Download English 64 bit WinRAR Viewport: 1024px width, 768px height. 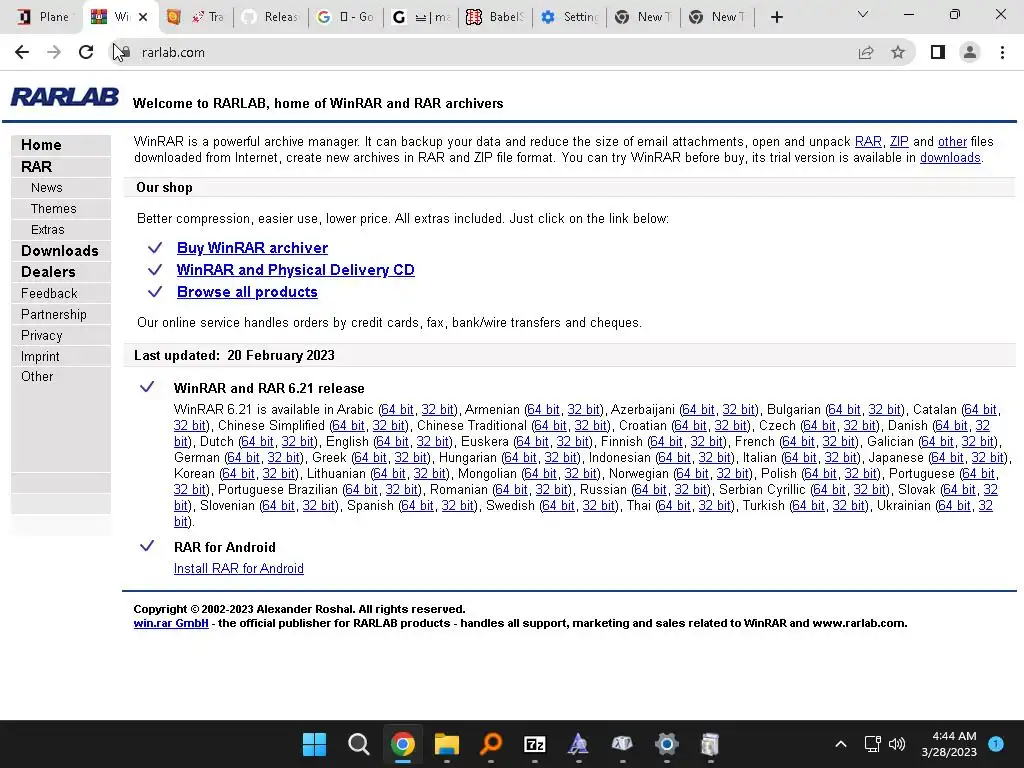392,441
